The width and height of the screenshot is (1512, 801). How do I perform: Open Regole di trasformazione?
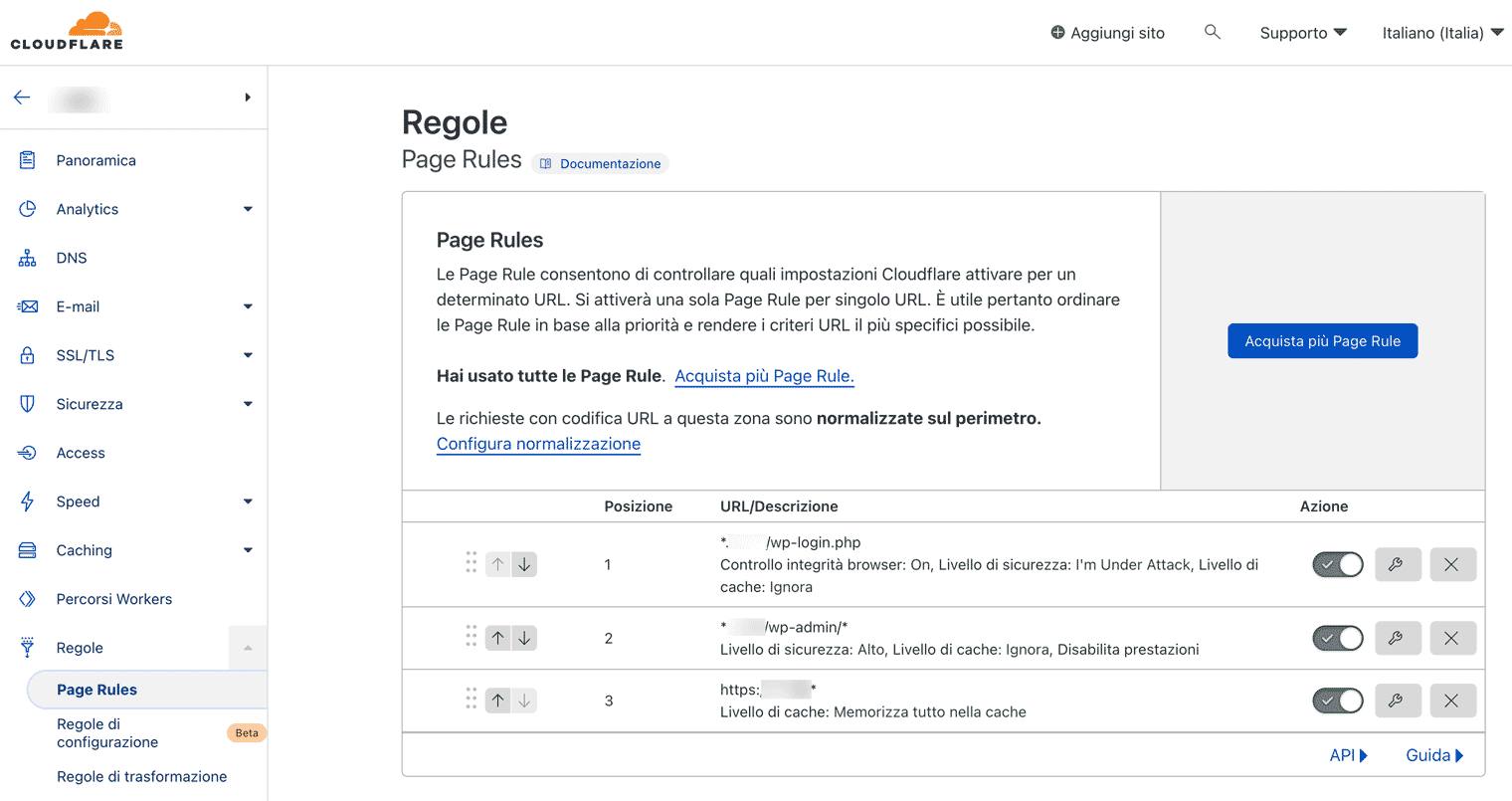click(141, 776)
